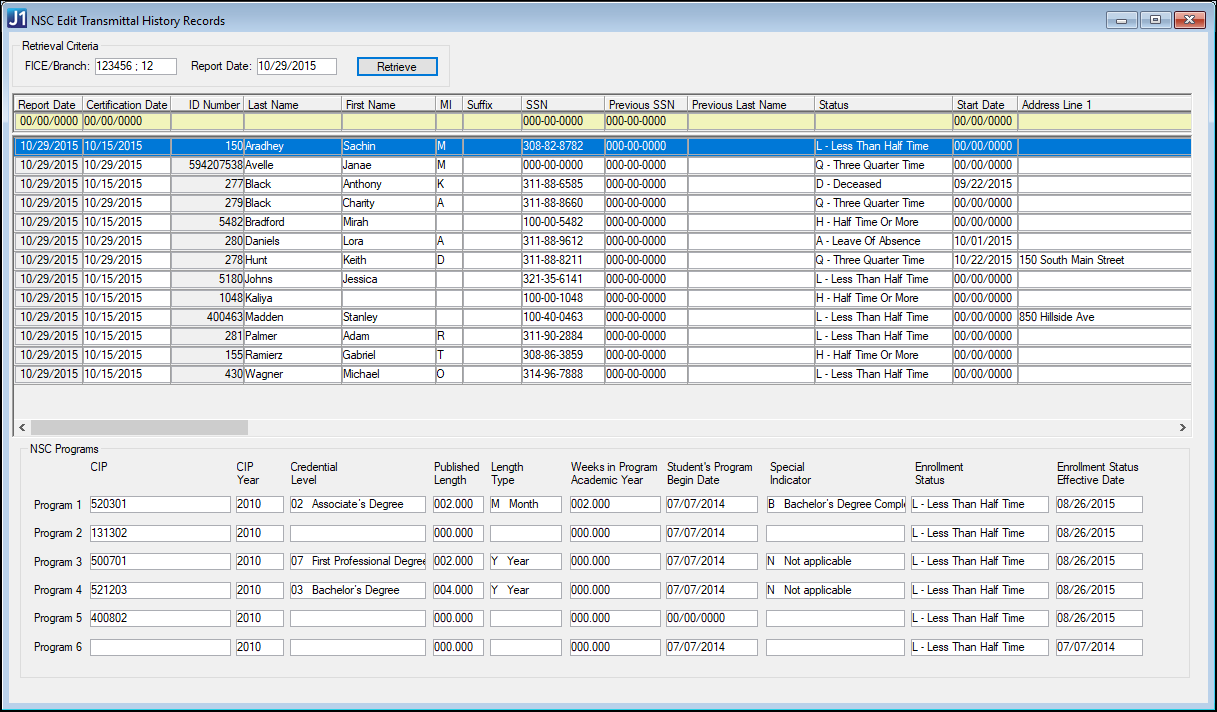
Task: Open Program 4 Special Indicator Not applicable field
Action: point(834,590)
